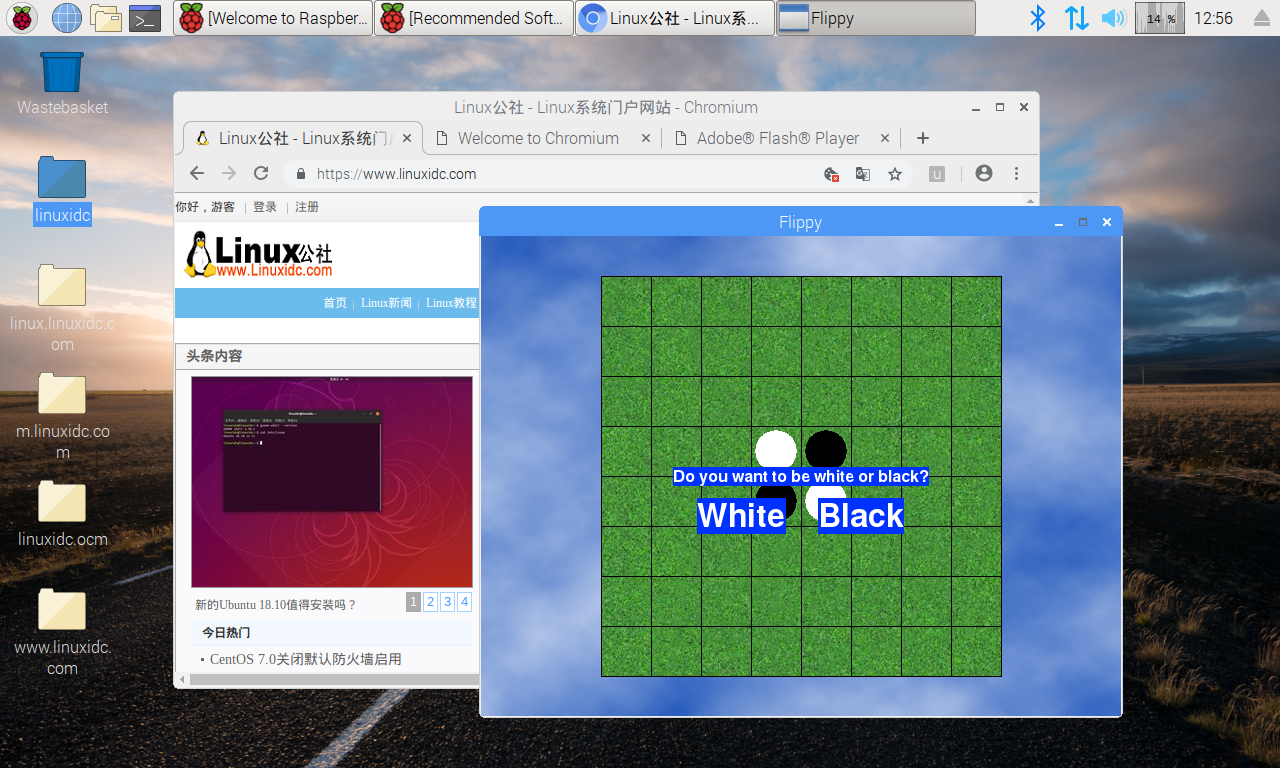This screenshot has width=1280, height=768.
Task: Open the Linux教程 navigation link
Action: 452,303
